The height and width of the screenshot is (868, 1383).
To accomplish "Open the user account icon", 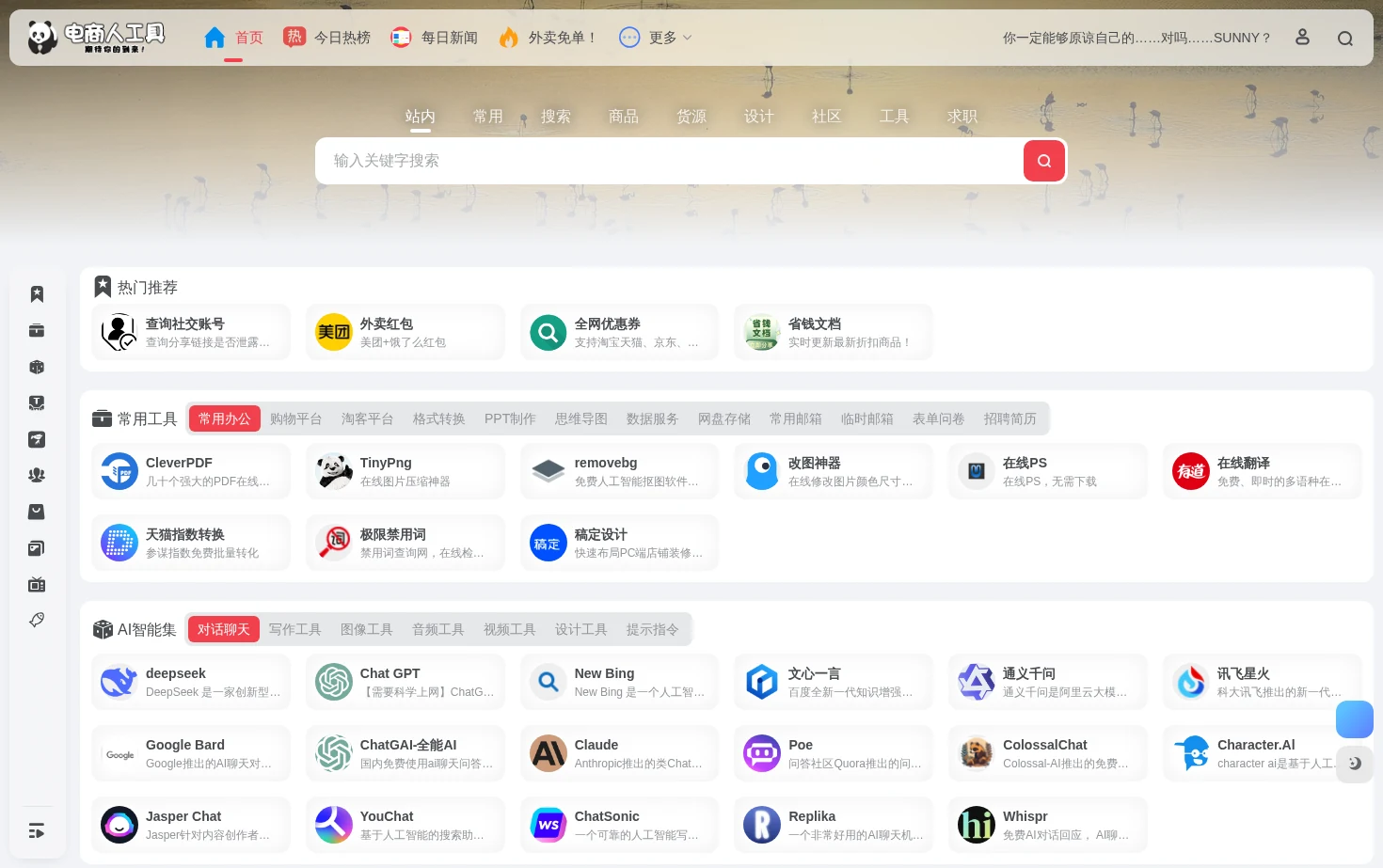I will (x=1302, y=38).
